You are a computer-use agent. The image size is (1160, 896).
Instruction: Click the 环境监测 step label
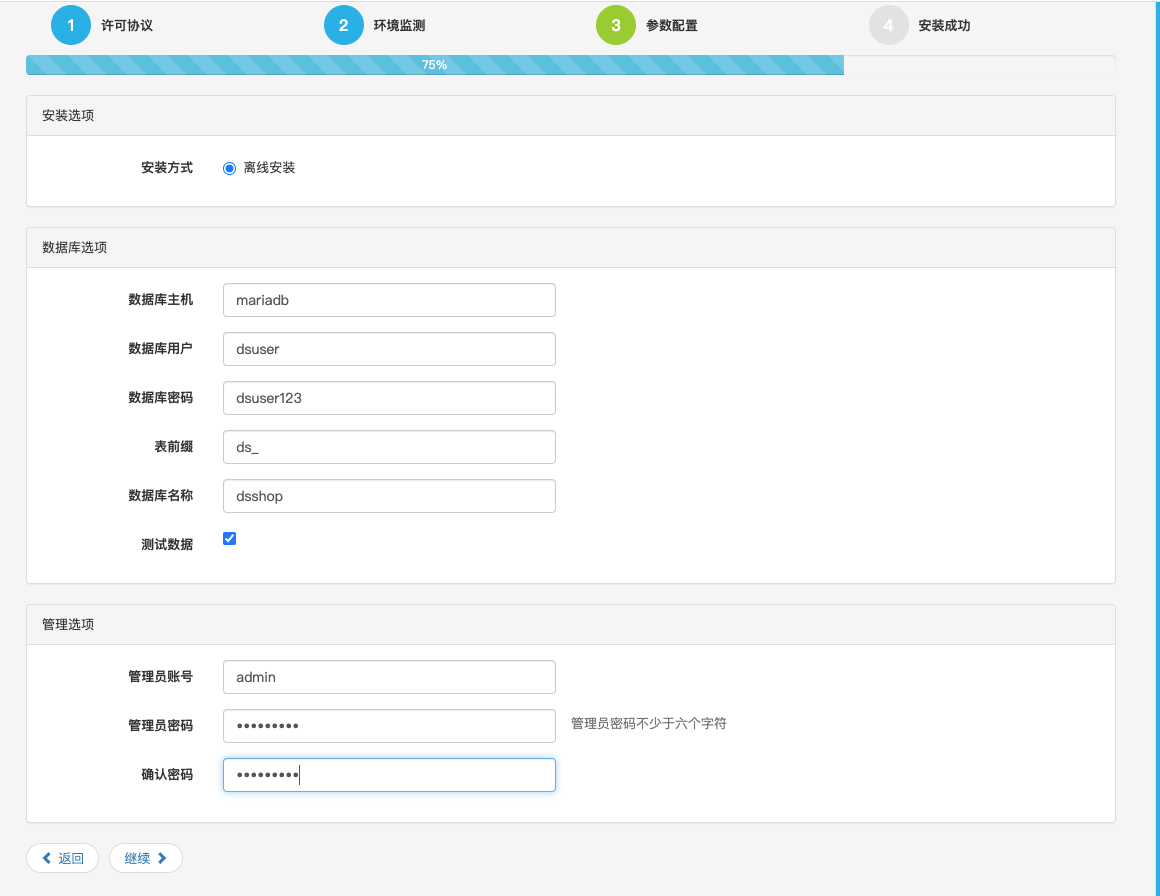[x=399, y=26]
